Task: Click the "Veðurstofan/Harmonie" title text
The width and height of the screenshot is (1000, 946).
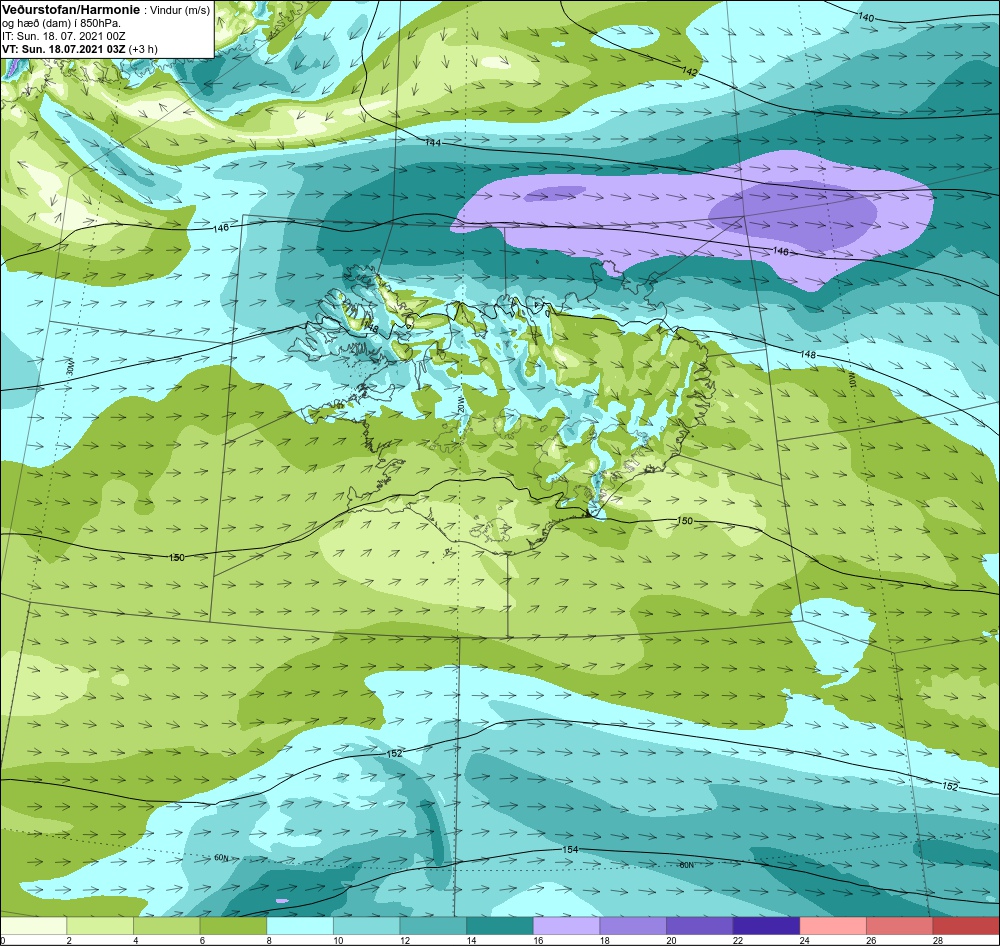Action: pos(70,10)
